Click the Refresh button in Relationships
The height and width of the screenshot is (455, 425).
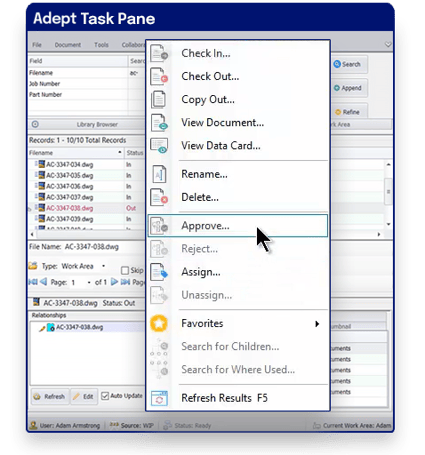pos(50,396)
